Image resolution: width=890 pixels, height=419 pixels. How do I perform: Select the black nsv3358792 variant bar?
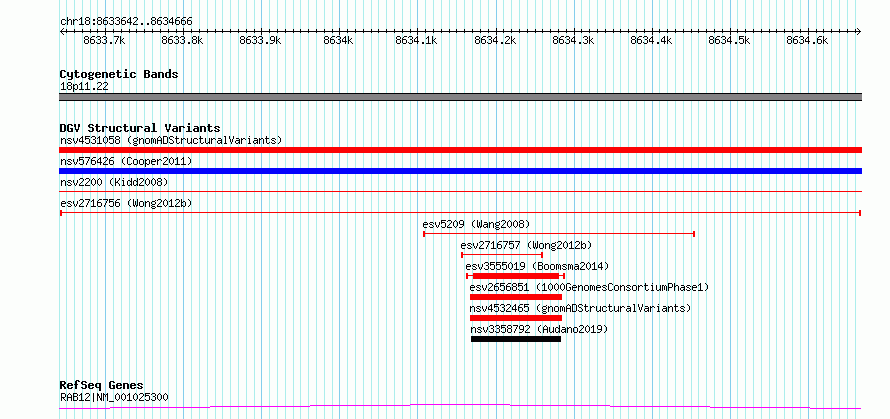[516, 339]
